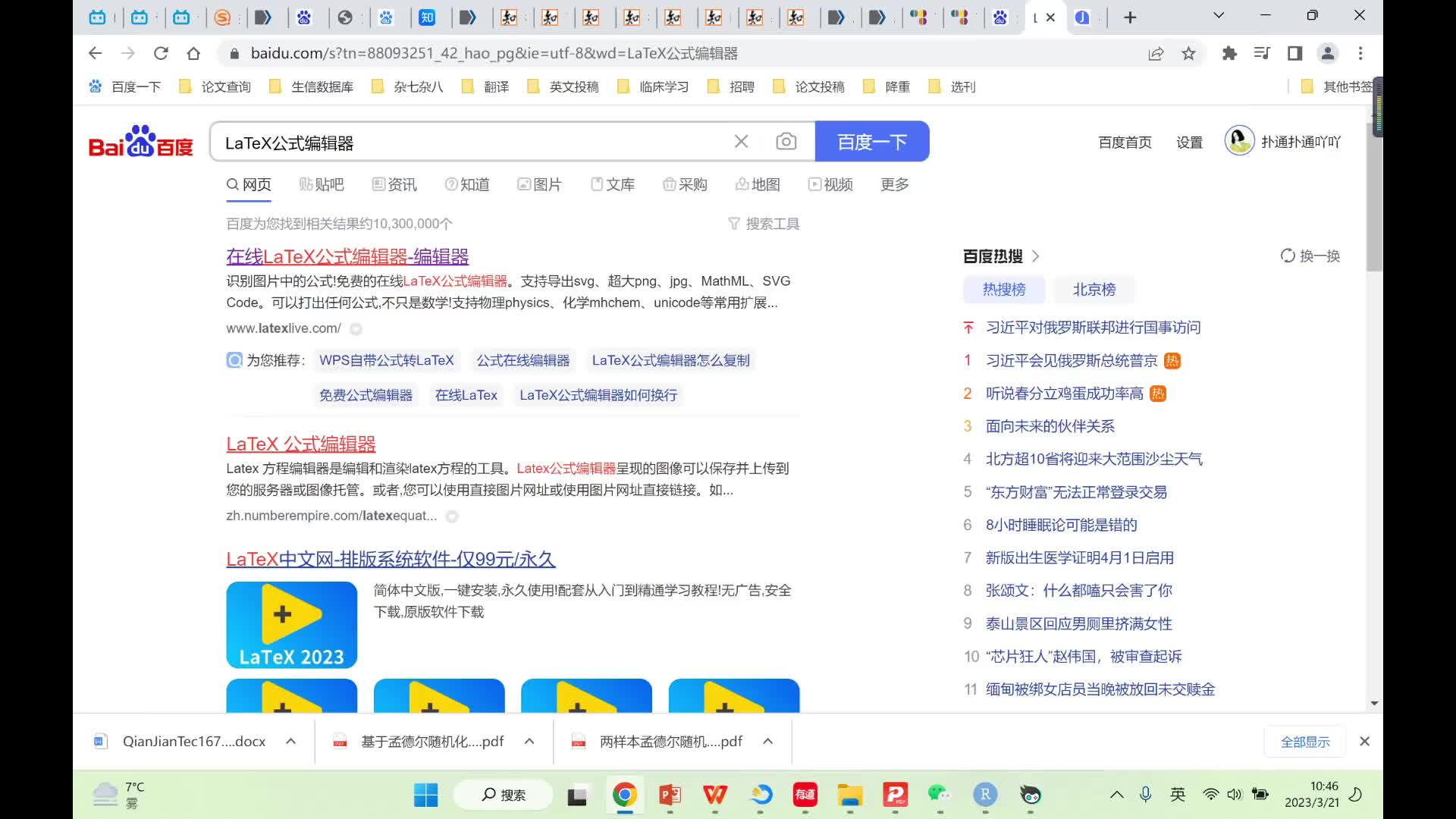Viewport: 1456px width, 819px height.
Task: Show hidden system tray icons
Action: (x=1116, y=795)
